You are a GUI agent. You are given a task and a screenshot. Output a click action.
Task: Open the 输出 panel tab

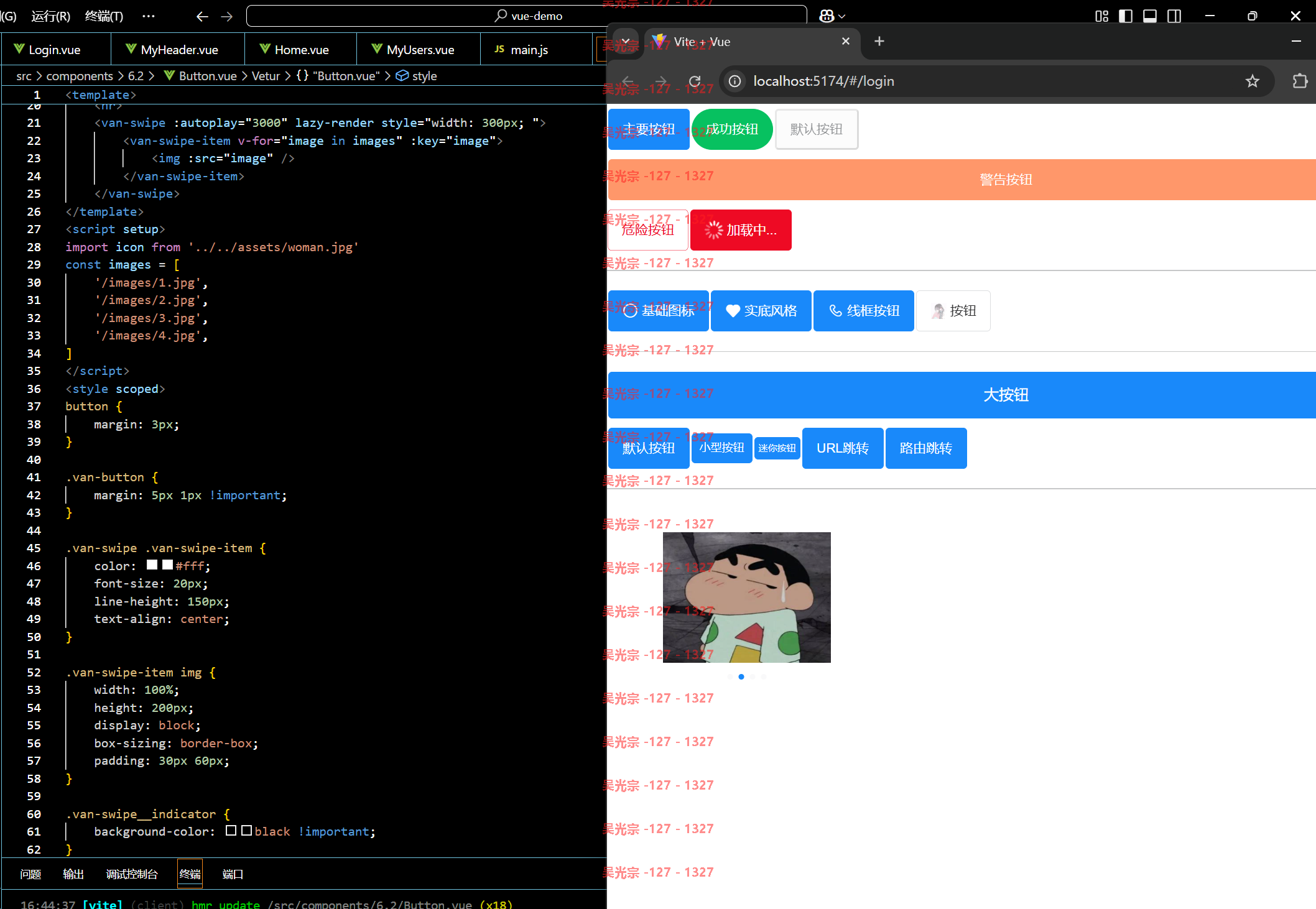coord(73,874)
